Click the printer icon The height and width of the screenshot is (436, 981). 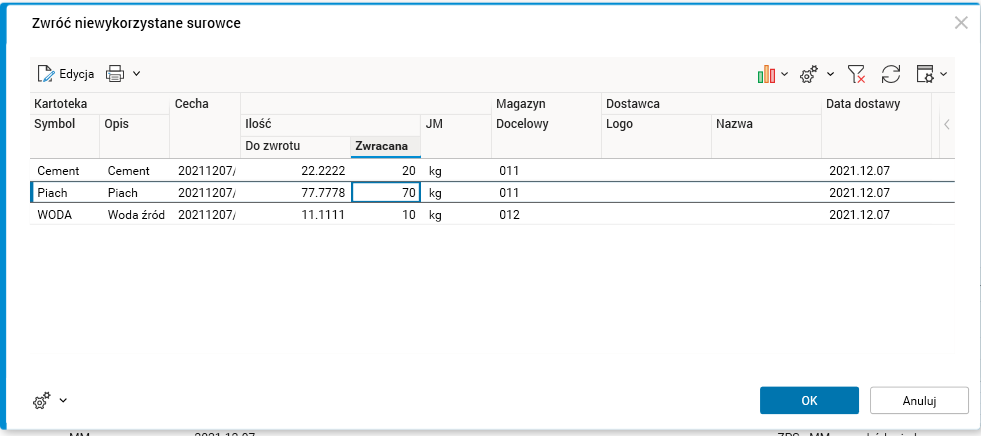(116, 73)
